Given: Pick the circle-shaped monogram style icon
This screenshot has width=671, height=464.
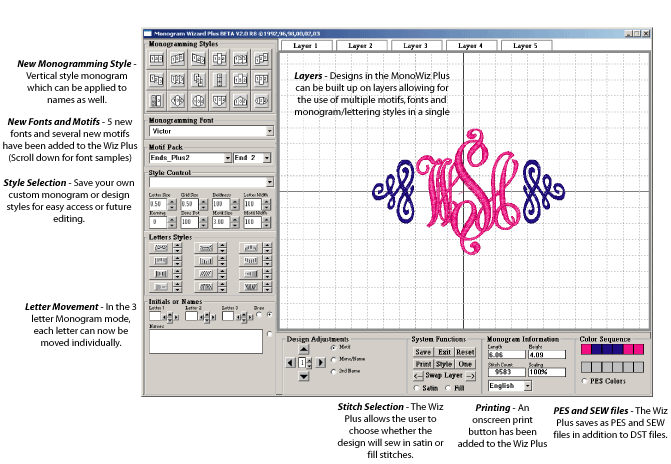Looking at the screenshot, I should (x=198, y=101).
